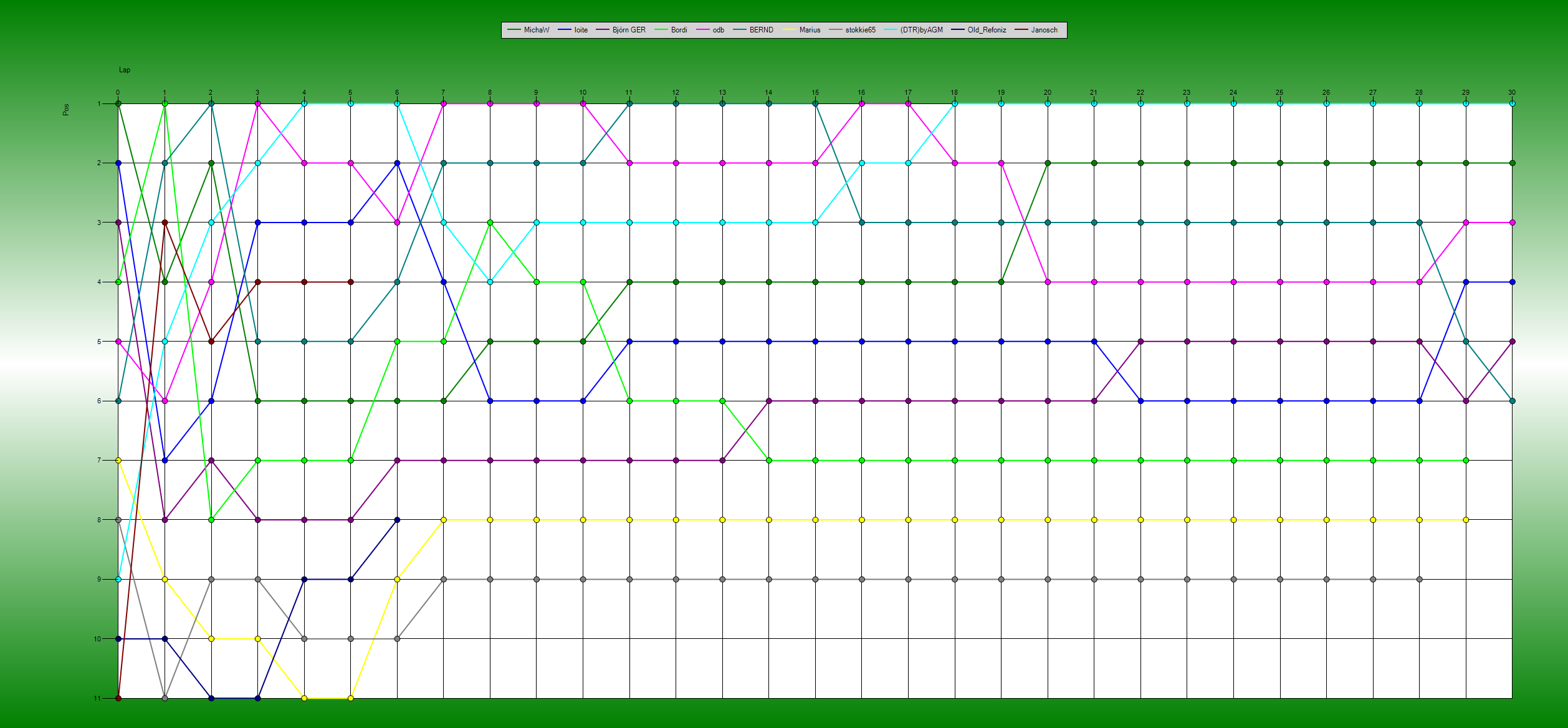The height and width of the screenshot is (728, 1568).
Task: Click the lap 15 axis label
Action: click(815, 92)
